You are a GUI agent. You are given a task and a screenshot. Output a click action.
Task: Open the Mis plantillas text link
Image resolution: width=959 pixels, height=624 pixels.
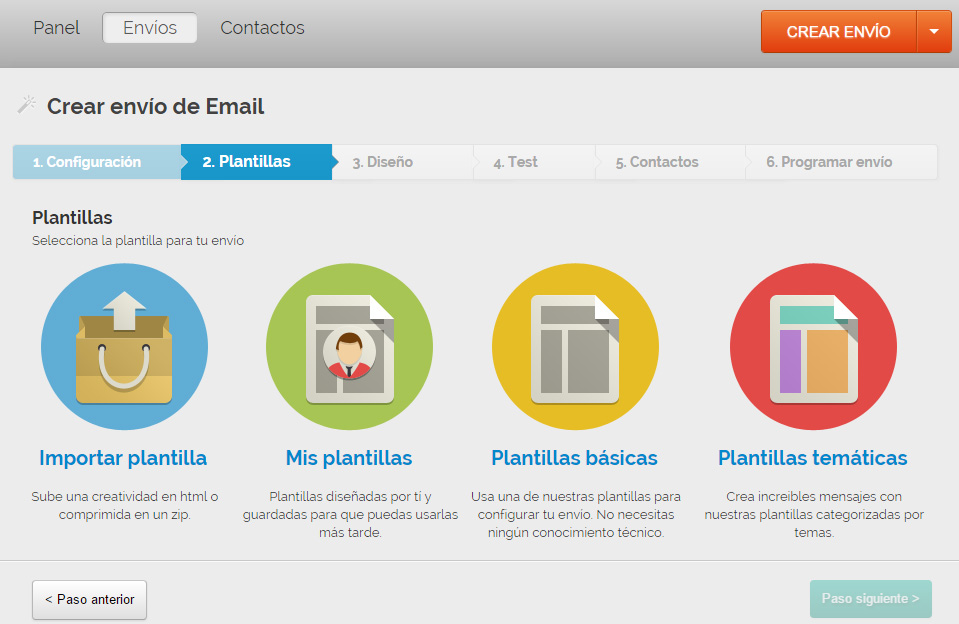(x=349, y=458)
